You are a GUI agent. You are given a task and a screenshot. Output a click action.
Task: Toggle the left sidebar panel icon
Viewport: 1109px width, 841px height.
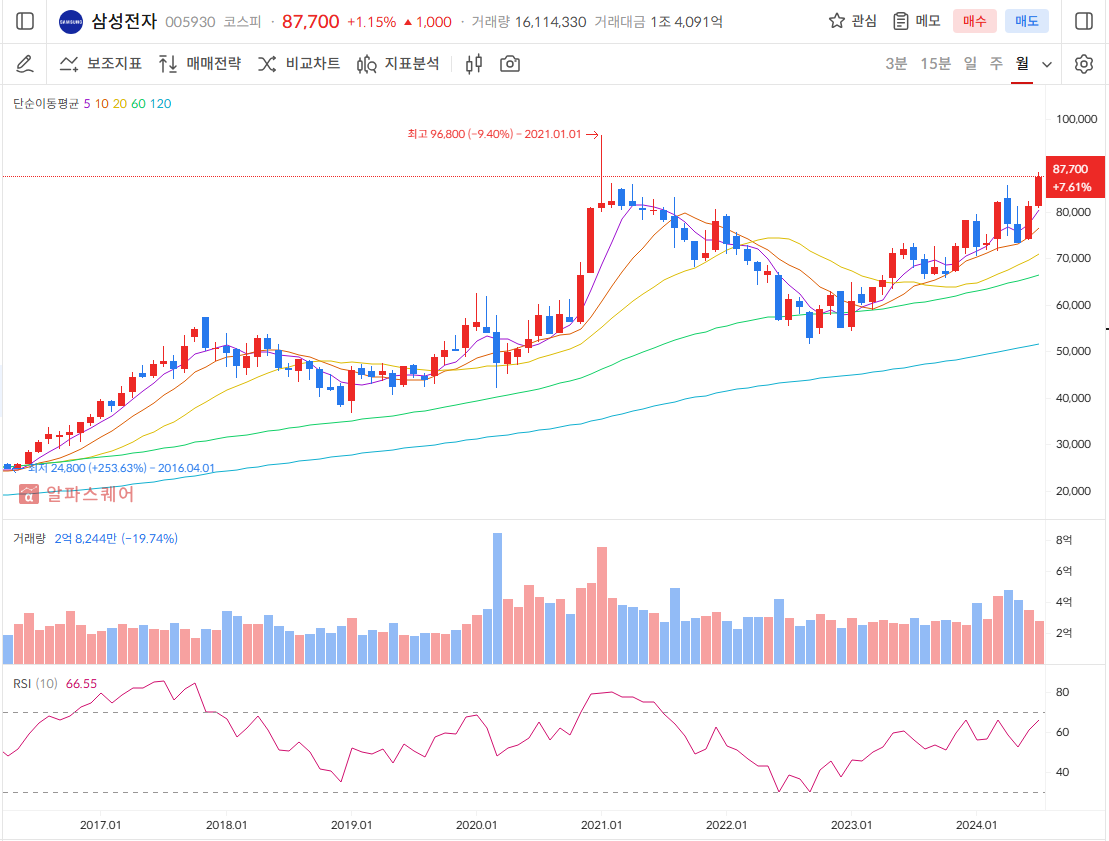[x=25, y=21]
